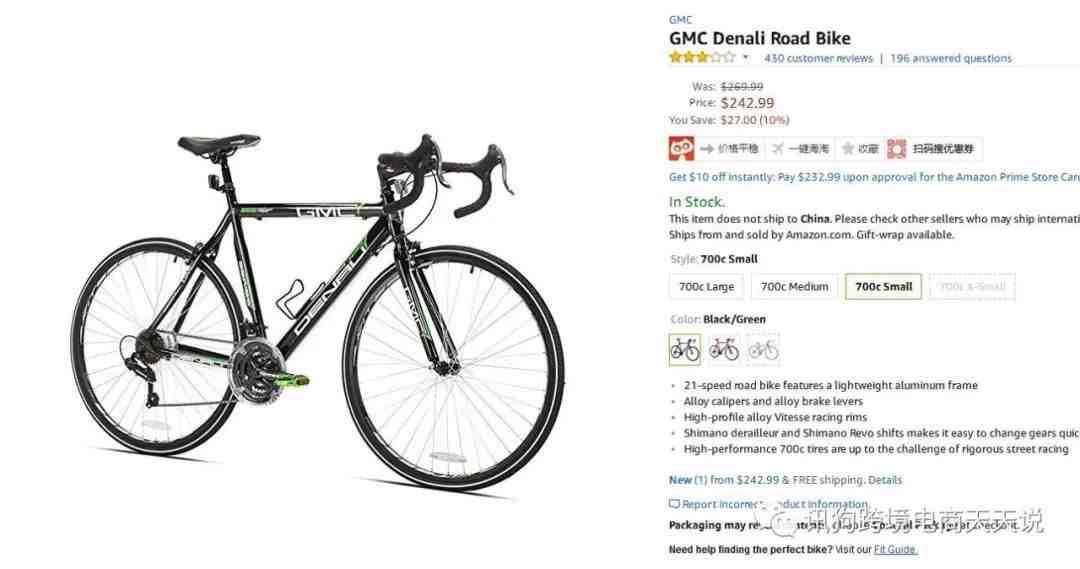Choose the Black/Green color swatch
The height and width of the screenshot is (569, 1080).
[x=685, y=349]
